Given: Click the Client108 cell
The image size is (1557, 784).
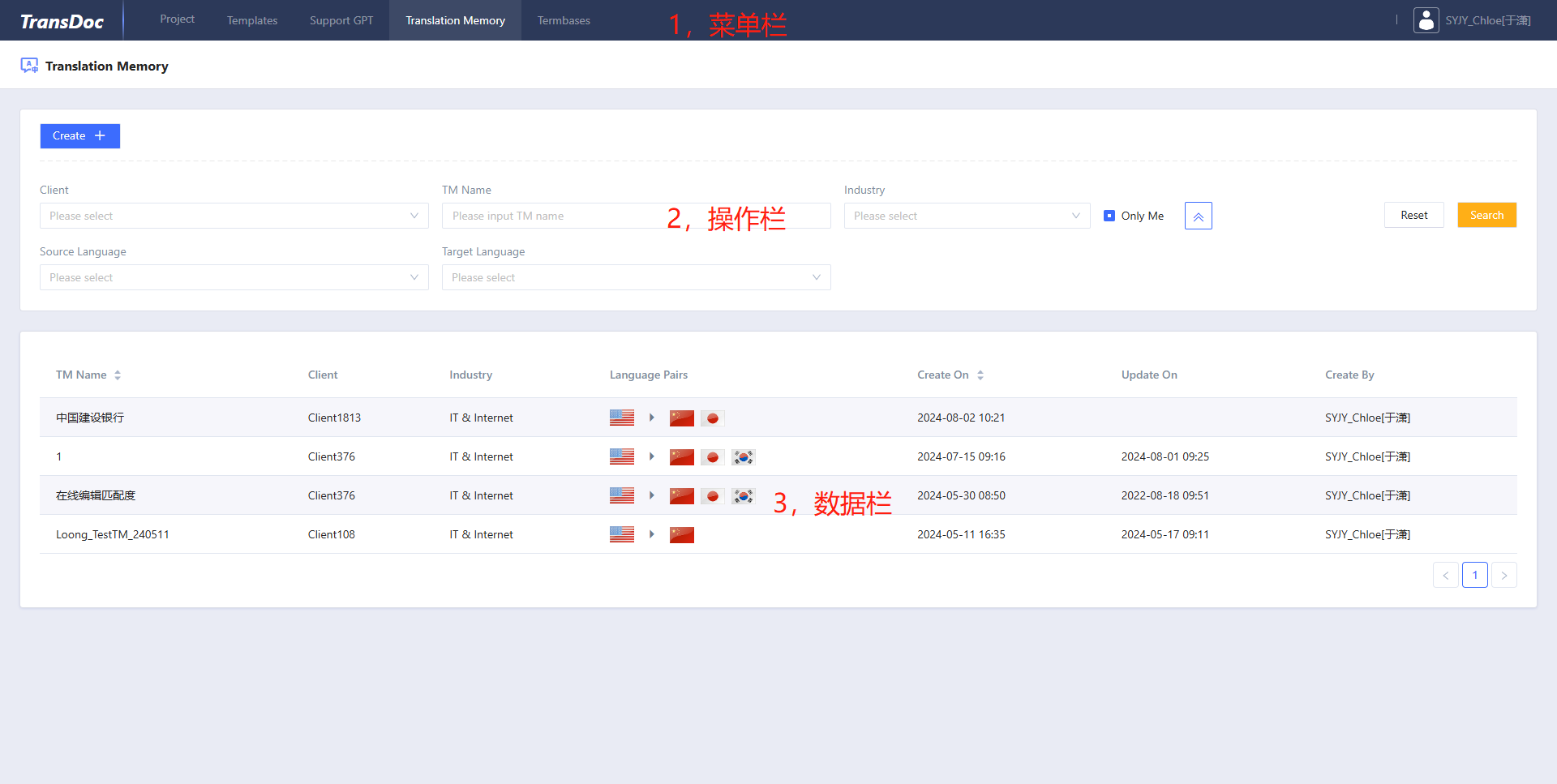Looking at the screenshot, I should coord(332,534).
